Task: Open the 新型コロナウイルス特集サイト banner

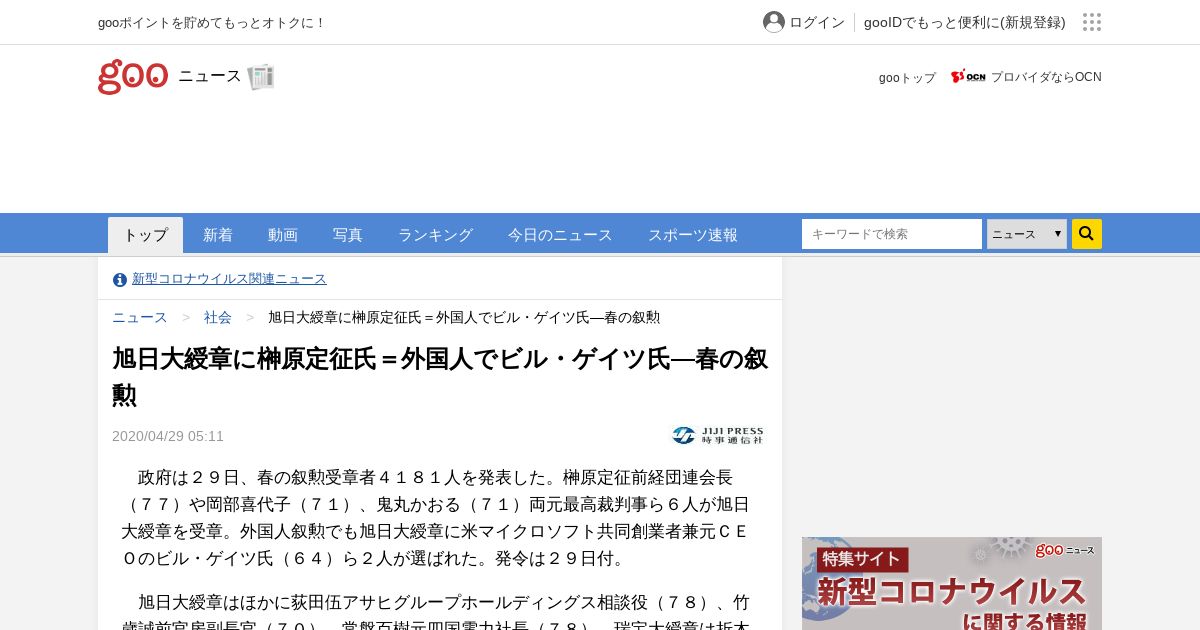Action: click(952, 584)
